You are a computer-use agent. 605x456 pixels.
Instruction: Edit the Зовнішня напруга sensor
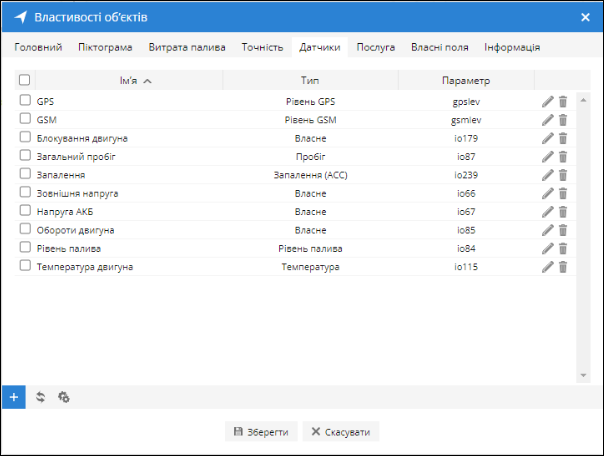[548, 193]
